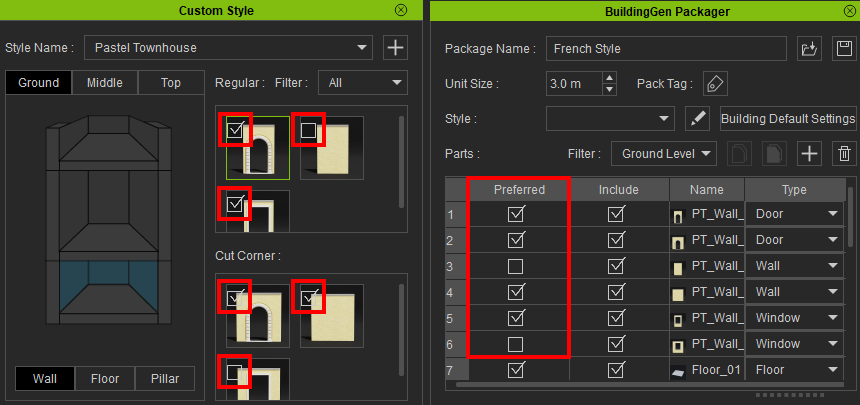Click the Unit Size value field
Viewport: 860px width, 405px height.
574,84
